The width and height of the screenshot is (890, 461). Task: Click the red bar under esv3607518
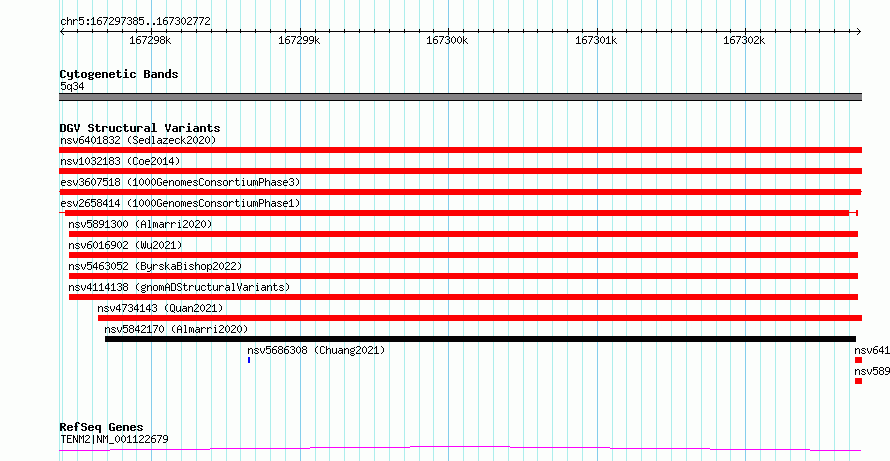pos(460,192)
